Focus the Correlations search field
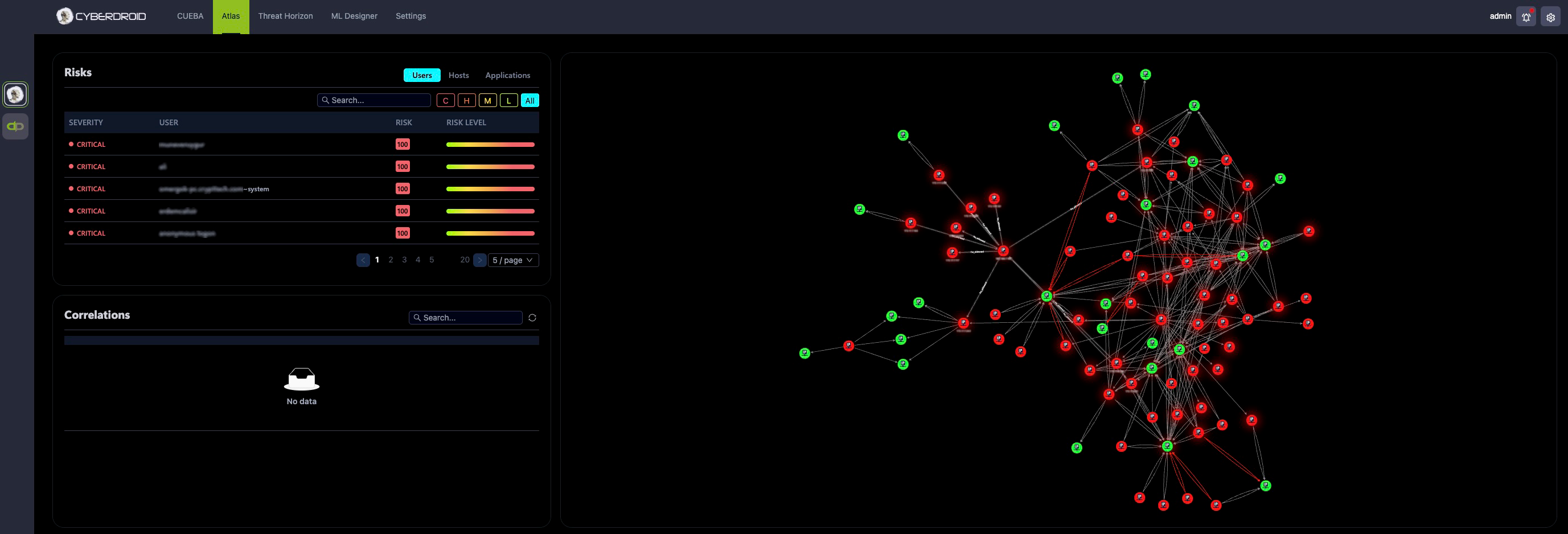 pyautogui.click(x=466, y=318)
